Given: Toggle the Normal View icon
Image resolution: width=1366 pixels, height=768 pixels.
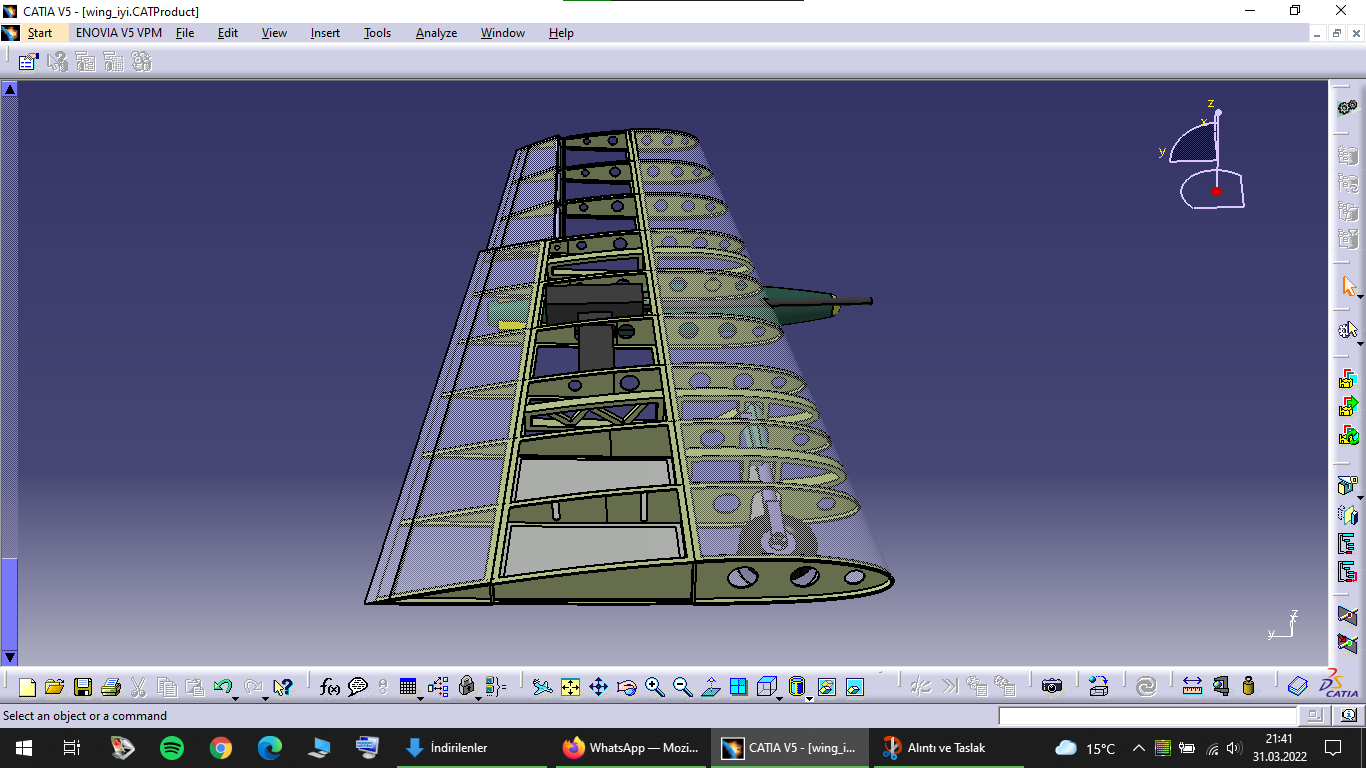Looking at the screenshot, I should (x=711, y=687).
